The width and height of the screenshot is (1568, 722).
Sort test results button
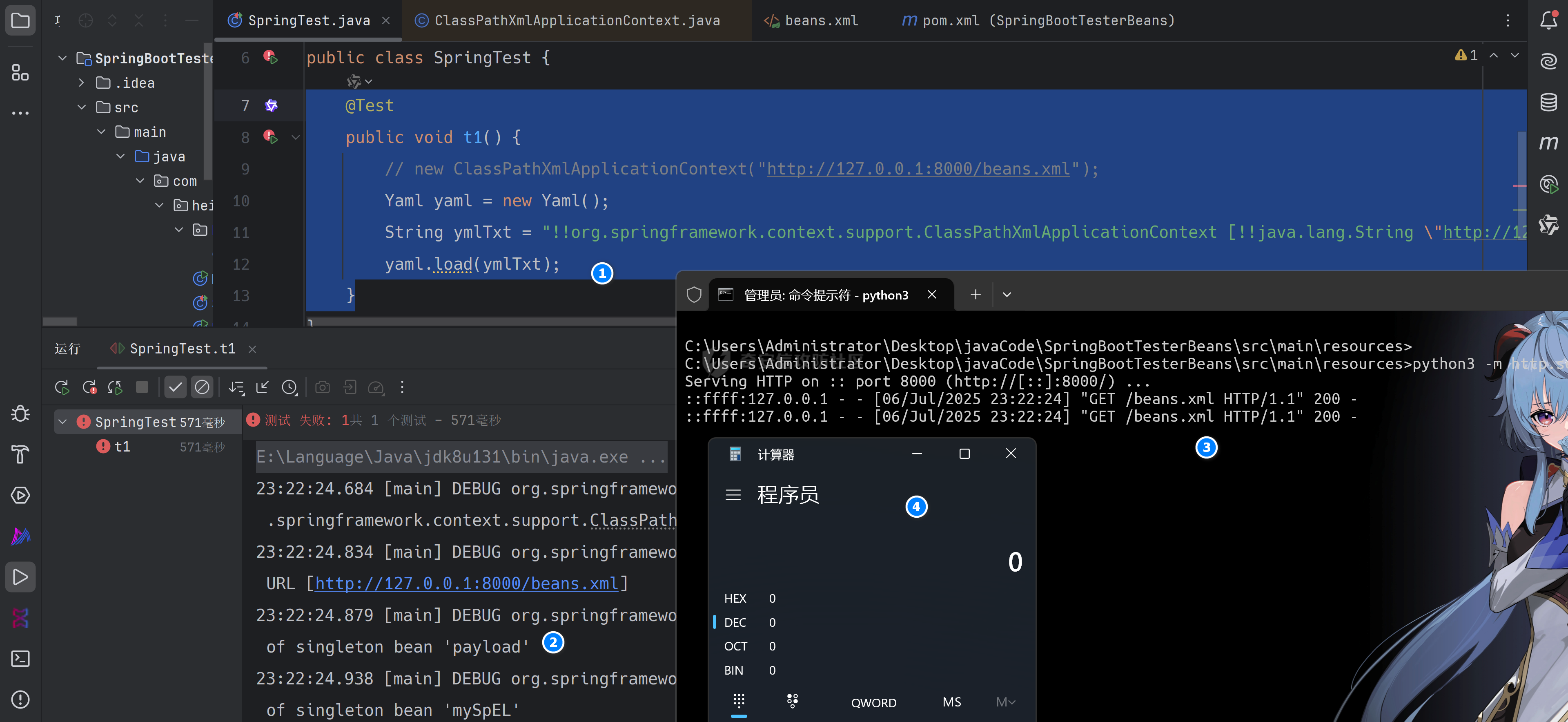coord(236,387)
